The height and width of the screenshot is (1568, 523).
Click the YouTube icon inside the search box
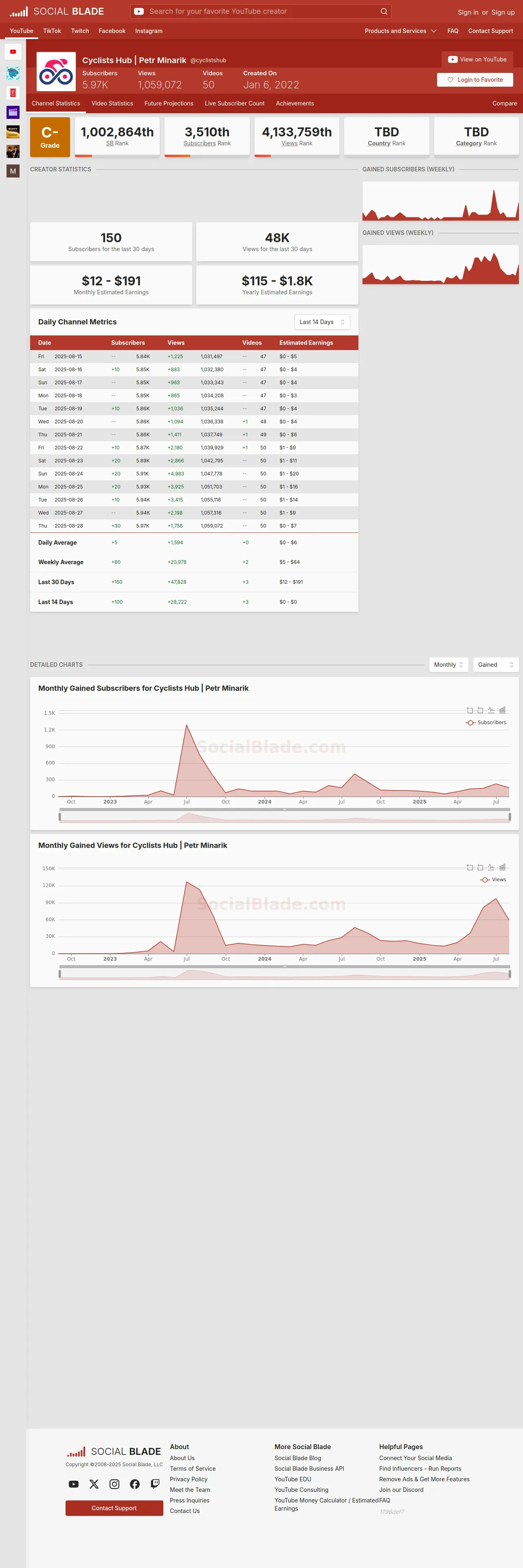coord(139,11)
